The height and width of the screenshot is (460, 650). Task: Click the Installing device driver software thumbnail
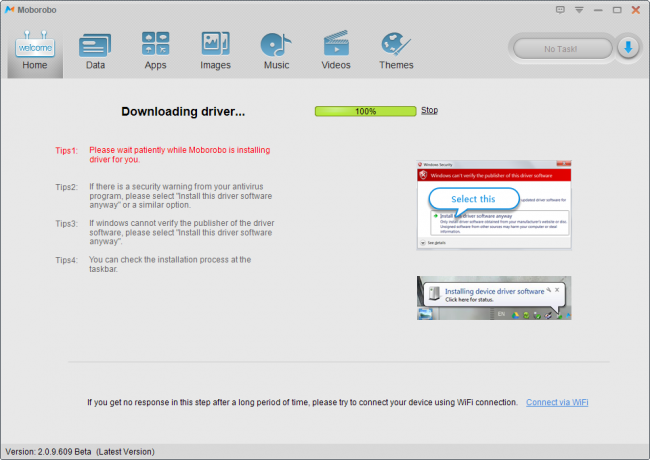[x=494, y=298]
